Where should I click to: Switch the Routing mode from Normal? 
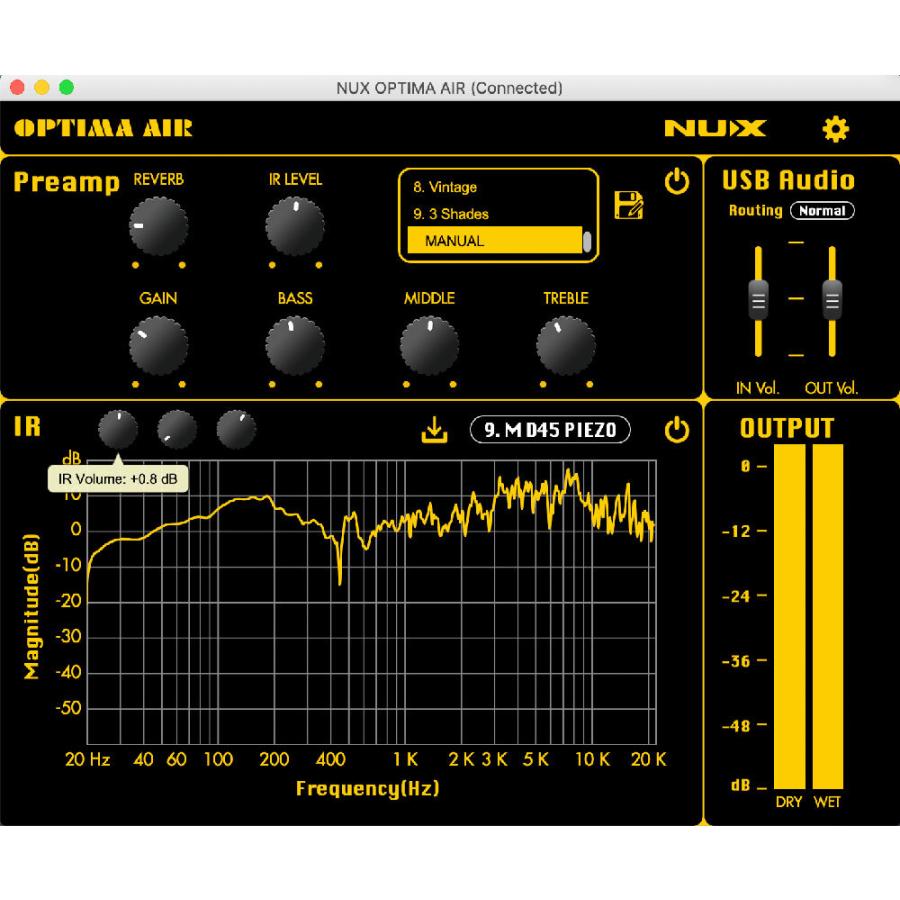[x=822, y=211]
